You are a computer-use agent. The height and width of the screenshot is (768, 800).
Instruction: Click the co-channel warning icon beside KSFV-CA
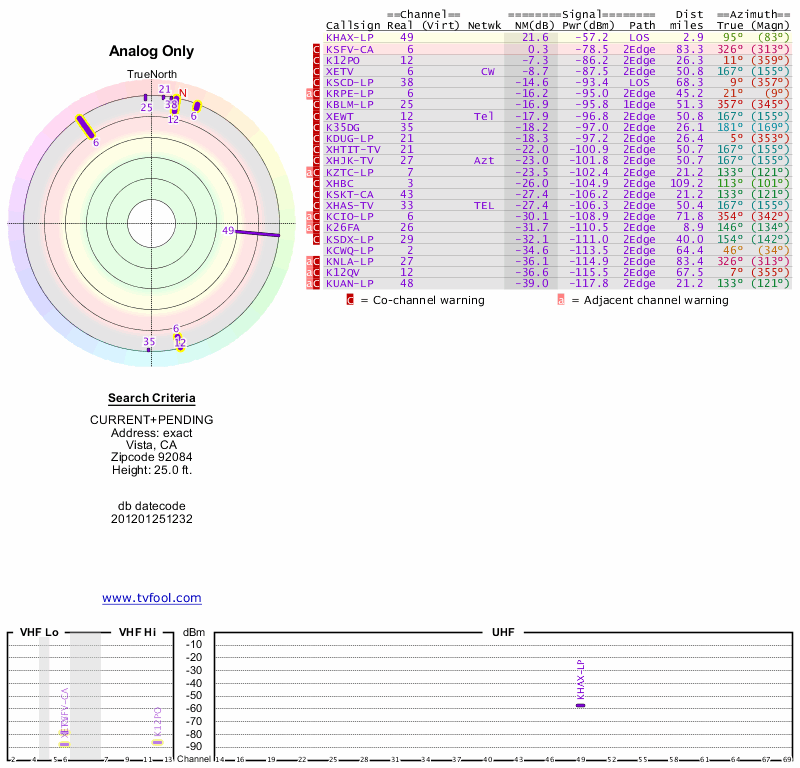coord(317,49)
